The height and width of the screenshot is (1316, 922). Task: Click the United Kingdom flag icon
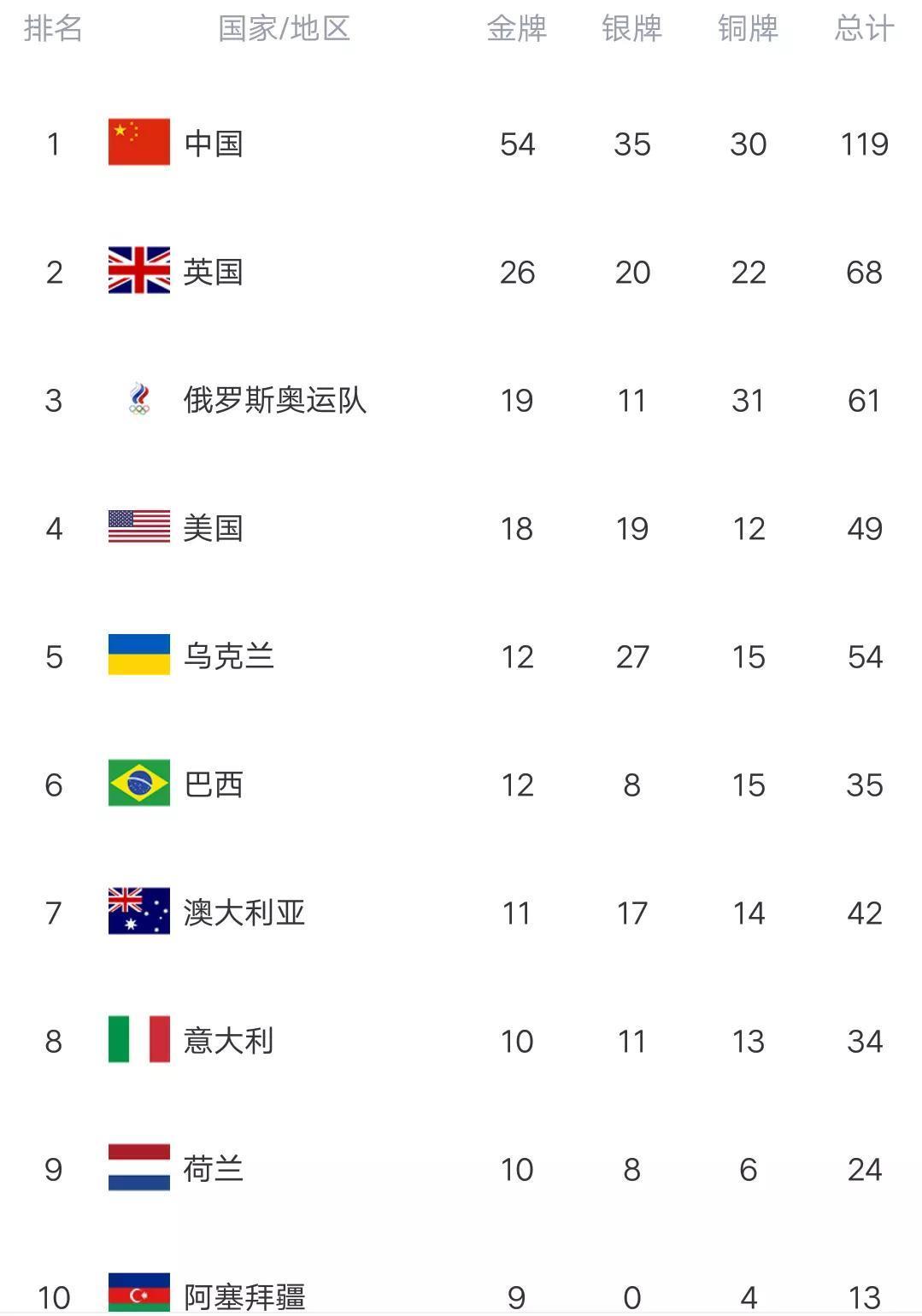(139, 270)
